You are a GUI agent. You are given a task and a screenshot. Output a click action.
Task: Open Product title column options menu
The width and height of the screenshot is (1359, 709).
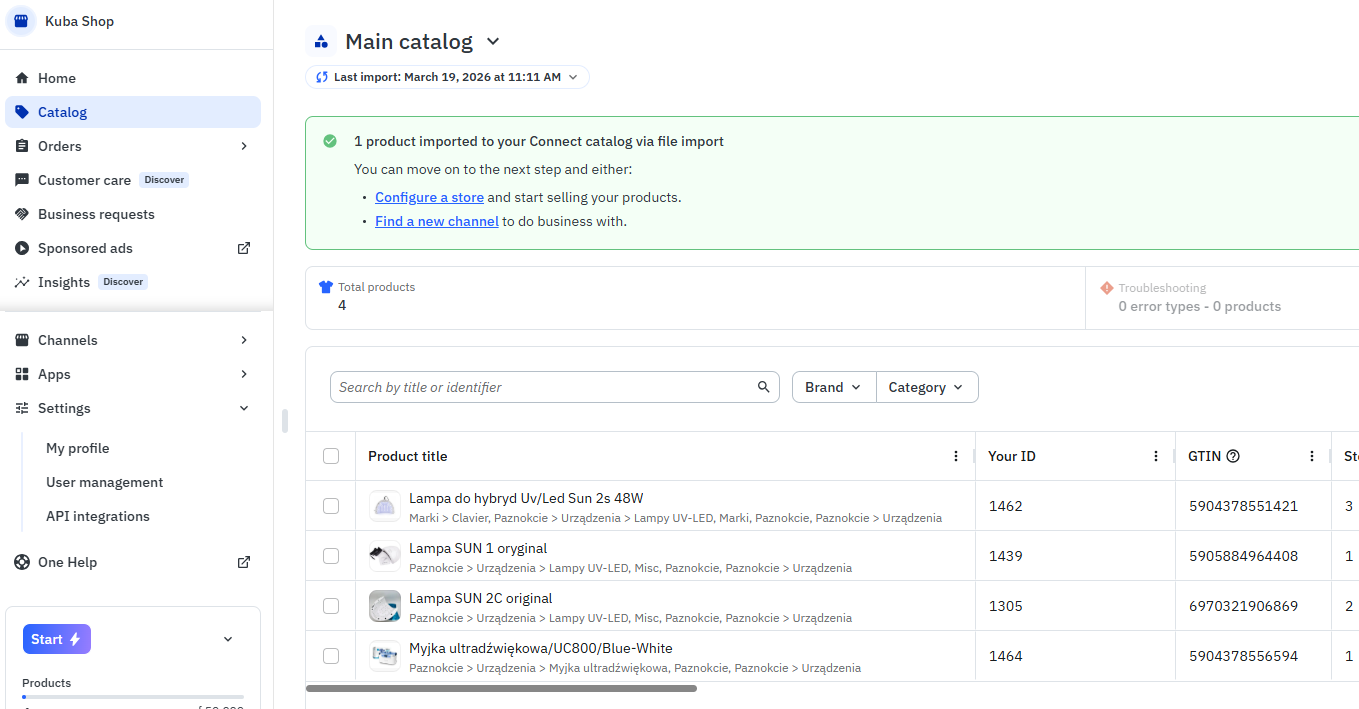point(956,456)
